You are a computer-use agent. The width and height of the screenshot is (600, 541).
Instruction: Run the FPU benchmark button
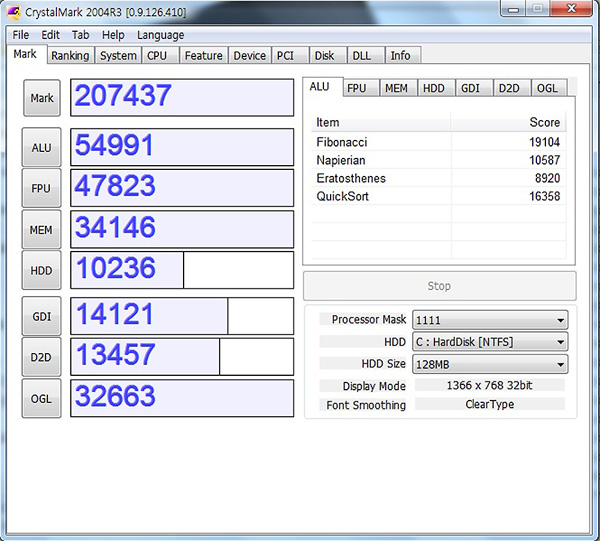41,188
